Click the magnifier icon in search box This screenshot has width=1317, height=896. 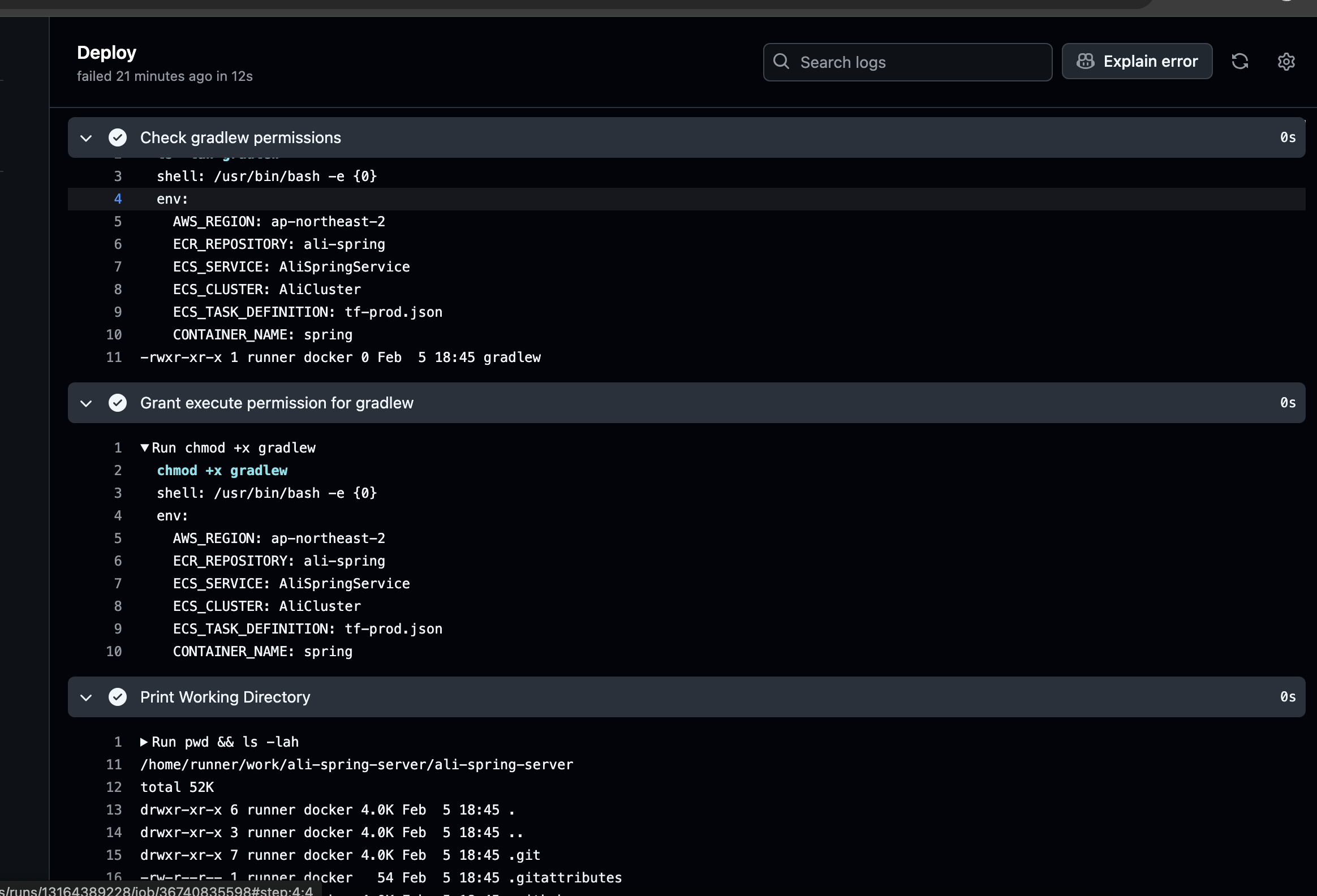pos(781,61)
